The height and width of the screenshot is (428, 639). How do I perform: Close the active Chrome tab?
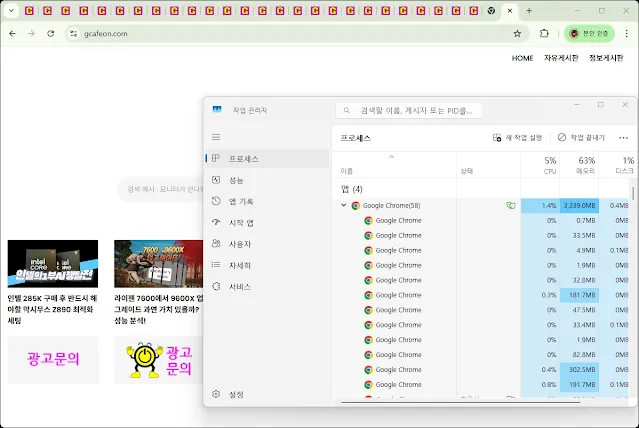(510, 11)
